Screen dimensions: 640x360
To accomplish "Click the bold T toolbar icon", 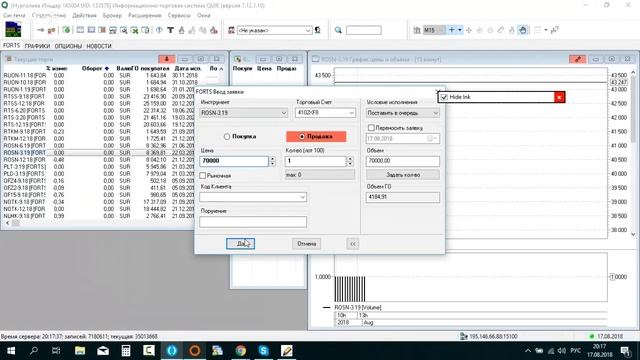I will (170, 30).
